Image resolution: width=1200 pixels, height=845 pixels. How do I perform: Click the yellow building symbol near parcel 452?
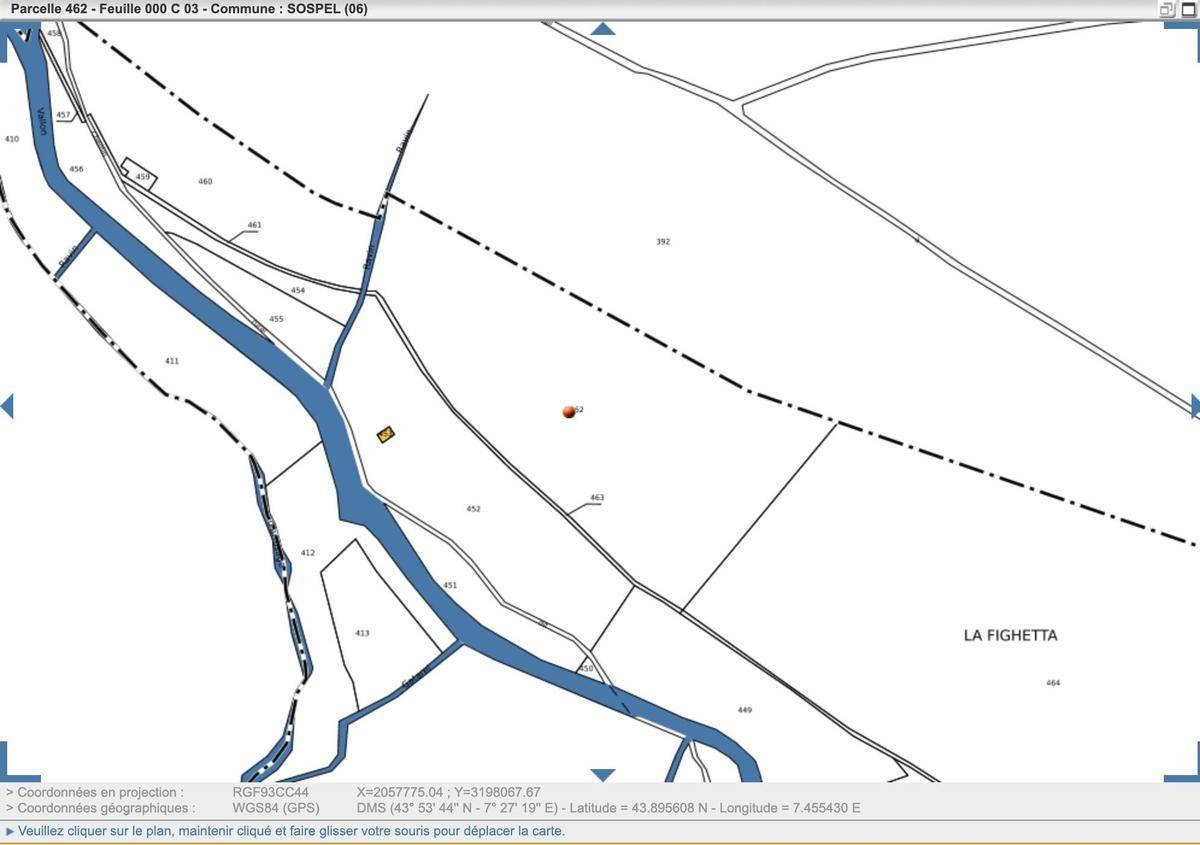point(386,434)
